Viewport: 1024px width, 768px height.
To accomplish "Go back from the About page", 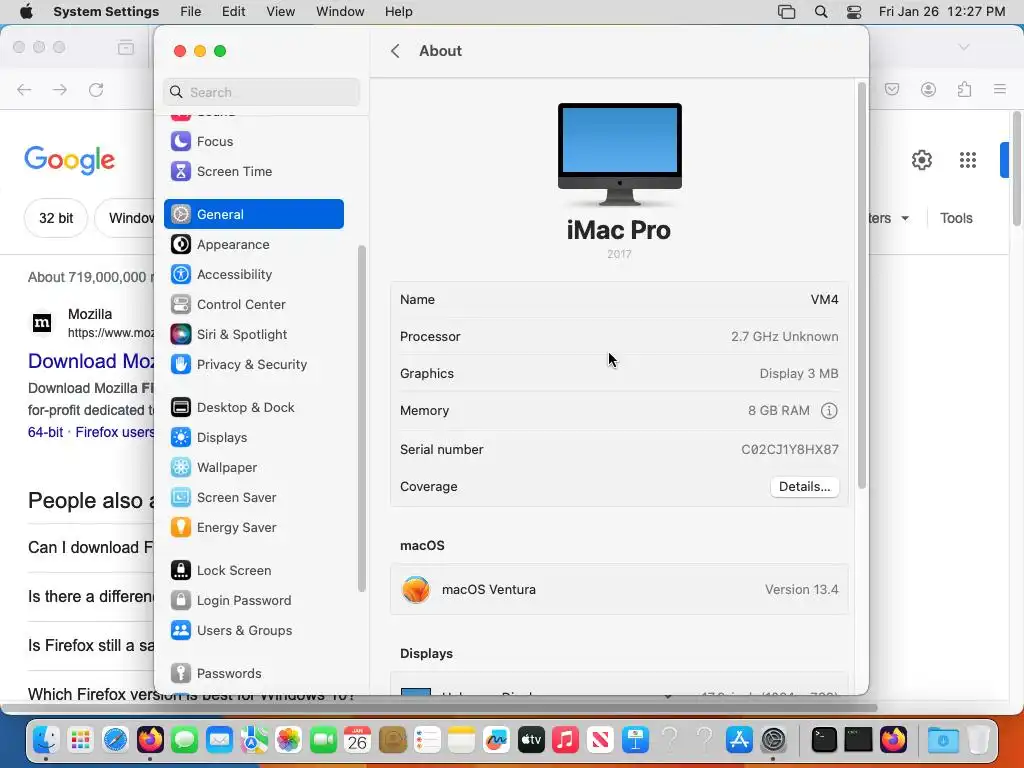I will 395,51.
